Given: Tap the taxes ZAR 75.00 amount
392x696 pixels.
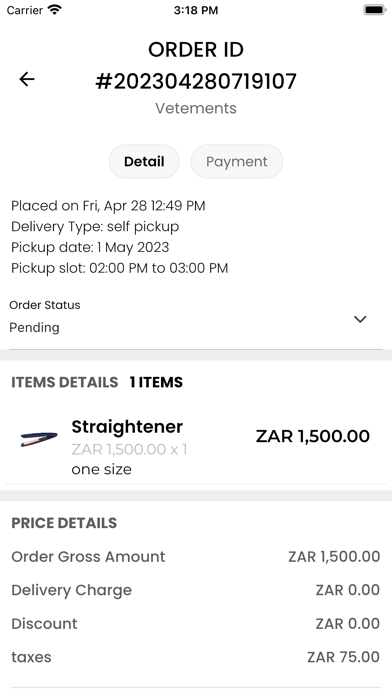Looking at the screenshot, I should [x=343, y=657].
